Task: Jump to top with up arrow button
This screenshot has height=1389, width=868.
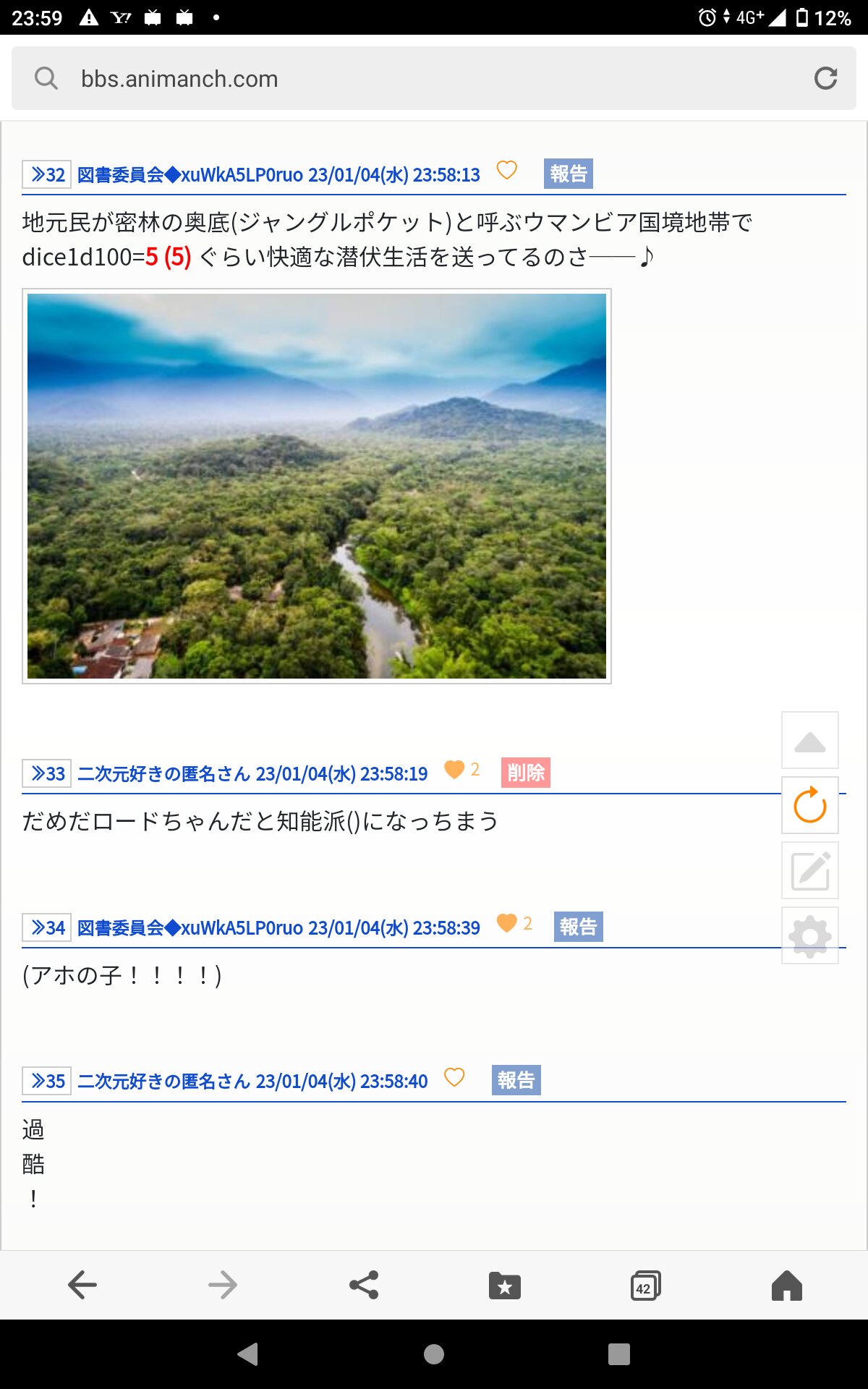Action: tap(810, 740)
